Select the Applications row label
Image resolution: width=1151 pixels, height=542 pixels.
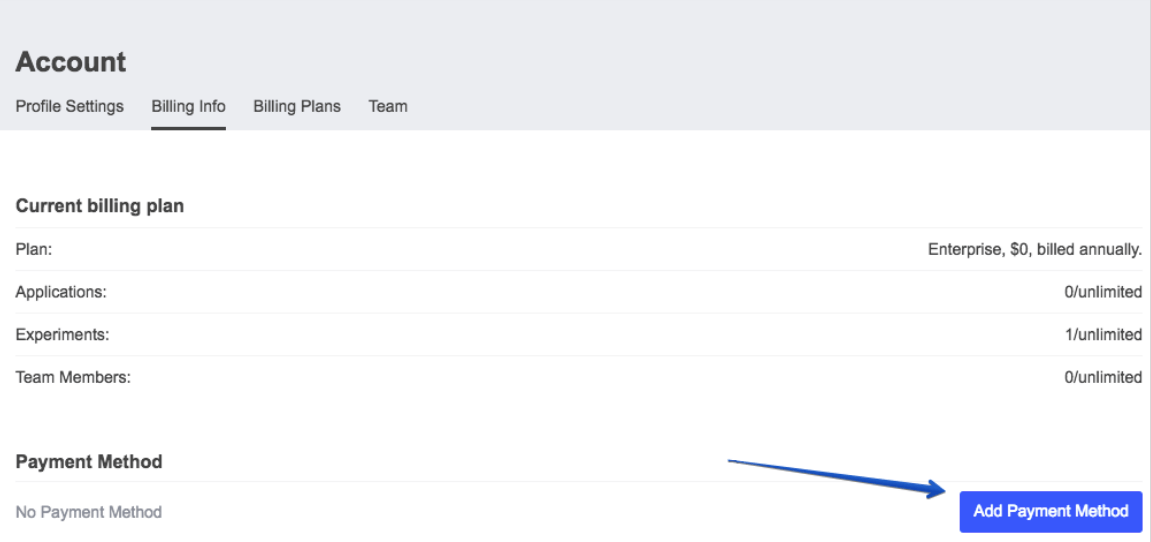tap(61, 292)
